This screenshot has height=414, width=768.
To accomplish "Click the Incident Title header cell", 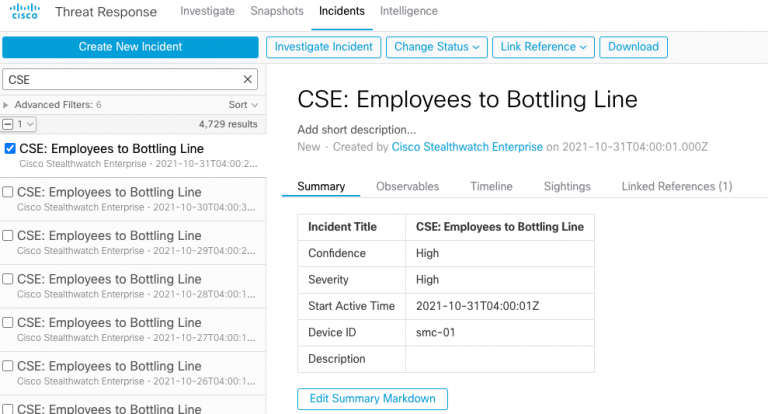I will 352,227.
